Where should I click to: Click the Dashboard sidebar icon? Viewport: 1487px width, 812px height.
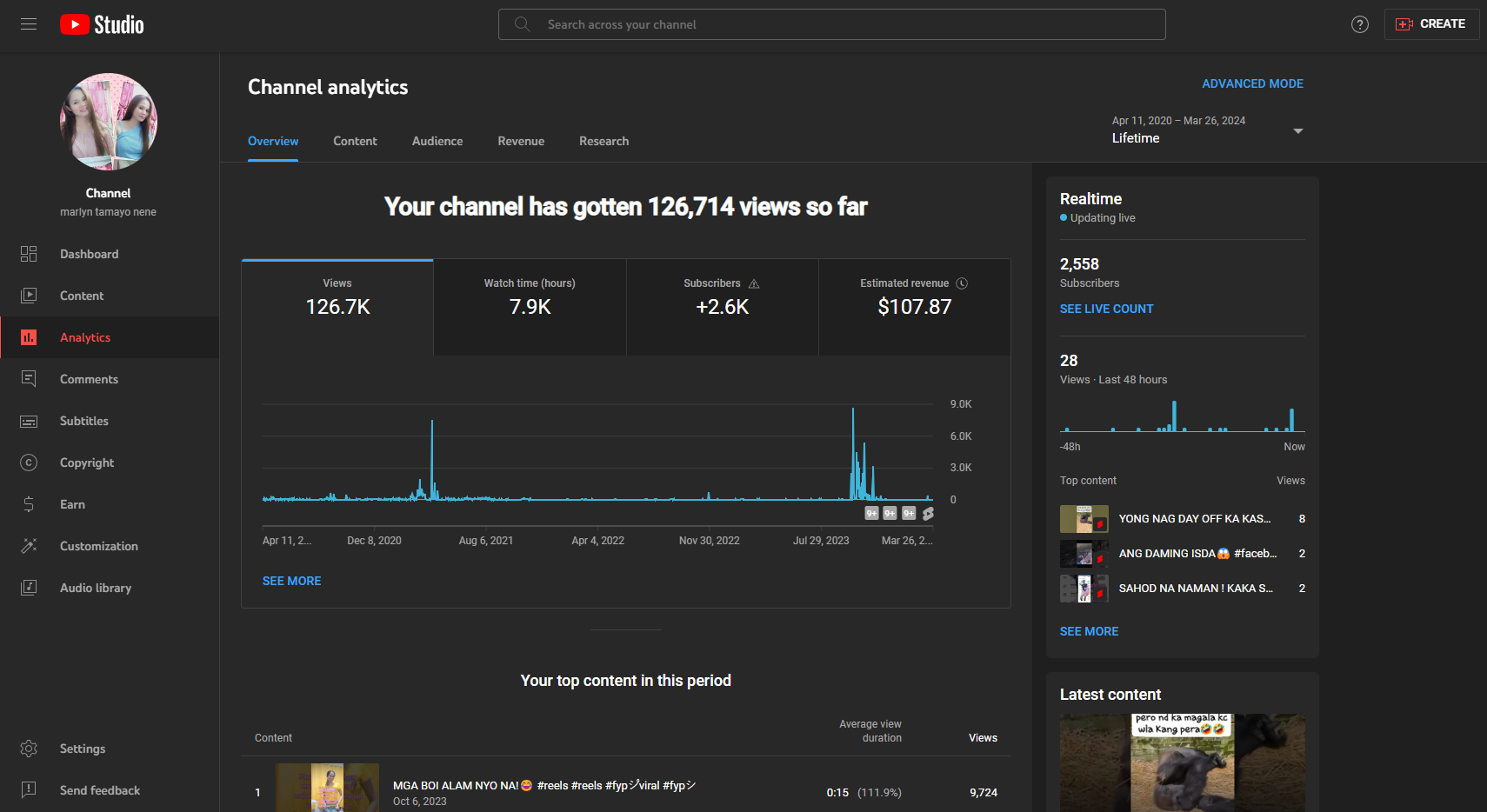(x=29, y=254)
